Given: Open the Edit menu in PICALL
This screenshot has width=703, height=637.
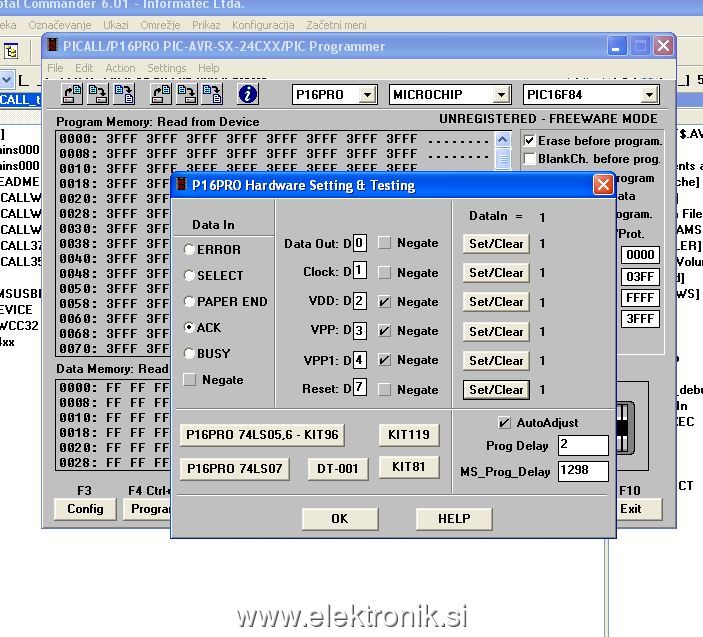Looking at the screenshot, I should coord(84,68).
